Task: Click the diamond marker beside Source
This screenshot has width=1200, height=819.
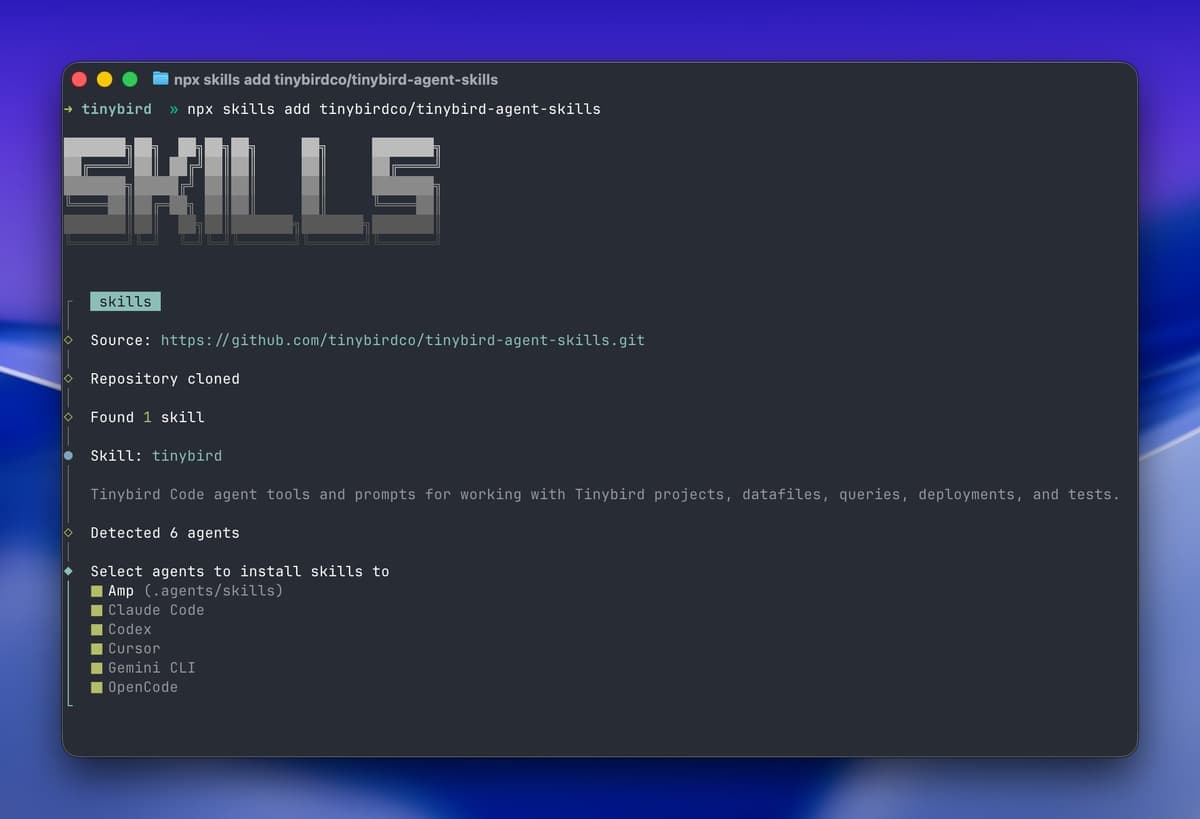Action: pos(68,340)
